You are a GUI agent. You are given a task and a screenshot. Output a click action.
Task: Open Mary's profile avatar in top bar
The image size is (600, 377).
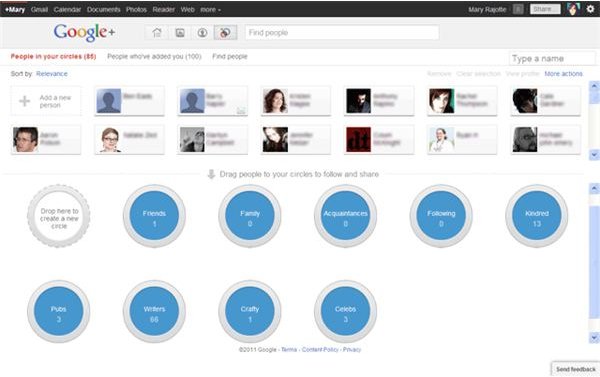[573, 9]
